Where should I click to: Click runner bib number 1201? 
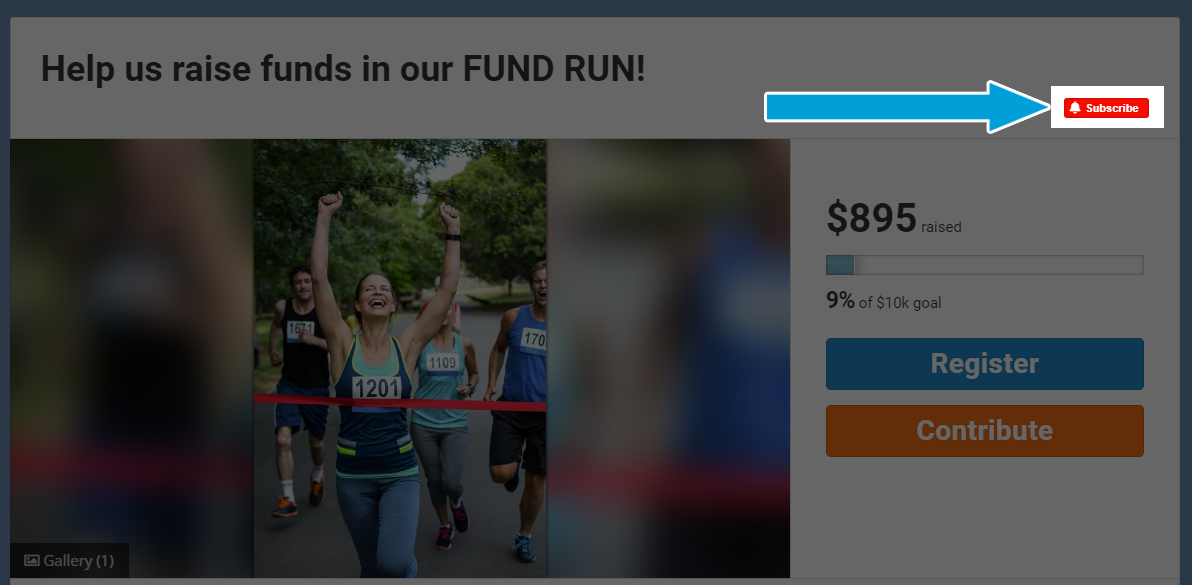377,389
